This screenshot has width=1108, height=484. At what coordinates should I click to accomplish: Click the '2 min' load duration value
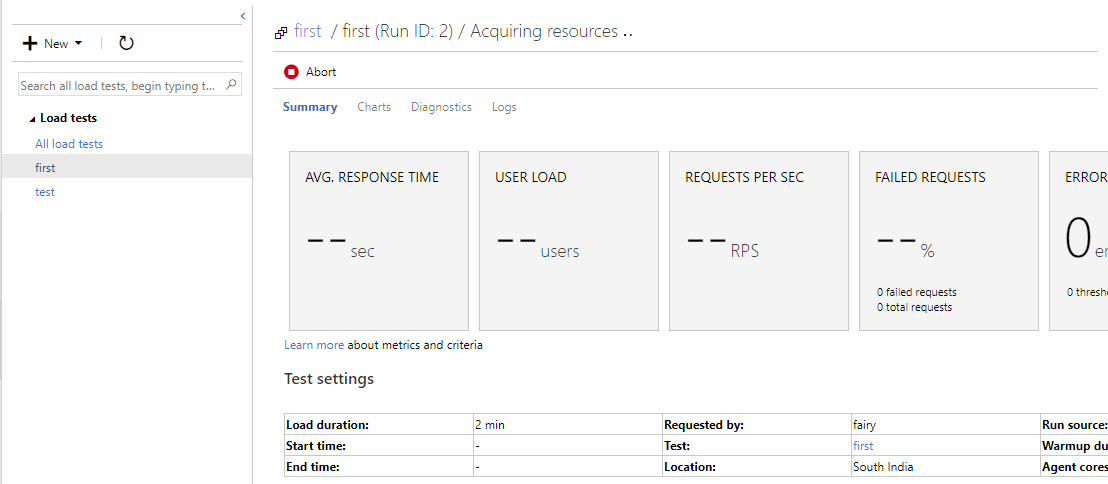pyautogui.click(x=490, y=425)
